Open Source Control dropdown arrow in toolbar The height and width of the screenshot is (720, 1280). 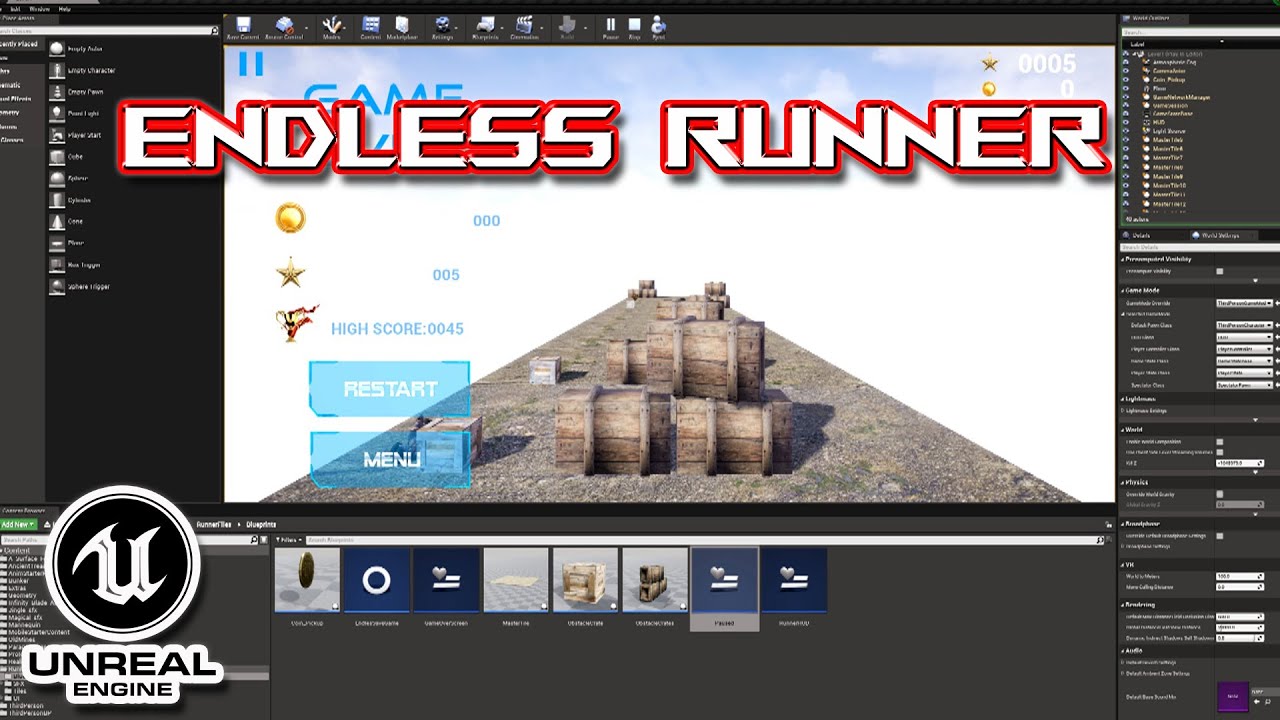tap(309, 26)
